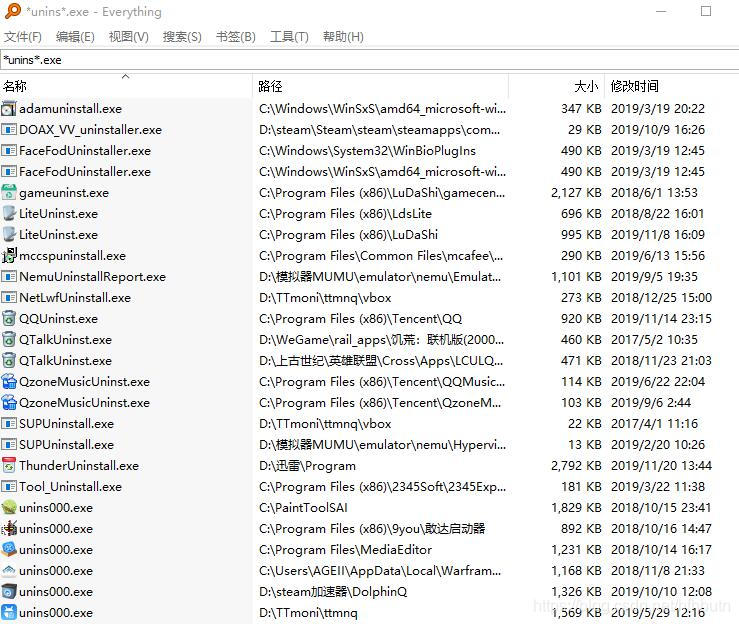This screenshot has height=624, width=739.
Task: Click the adamuninstall.exe file icon
Action: 8,109
